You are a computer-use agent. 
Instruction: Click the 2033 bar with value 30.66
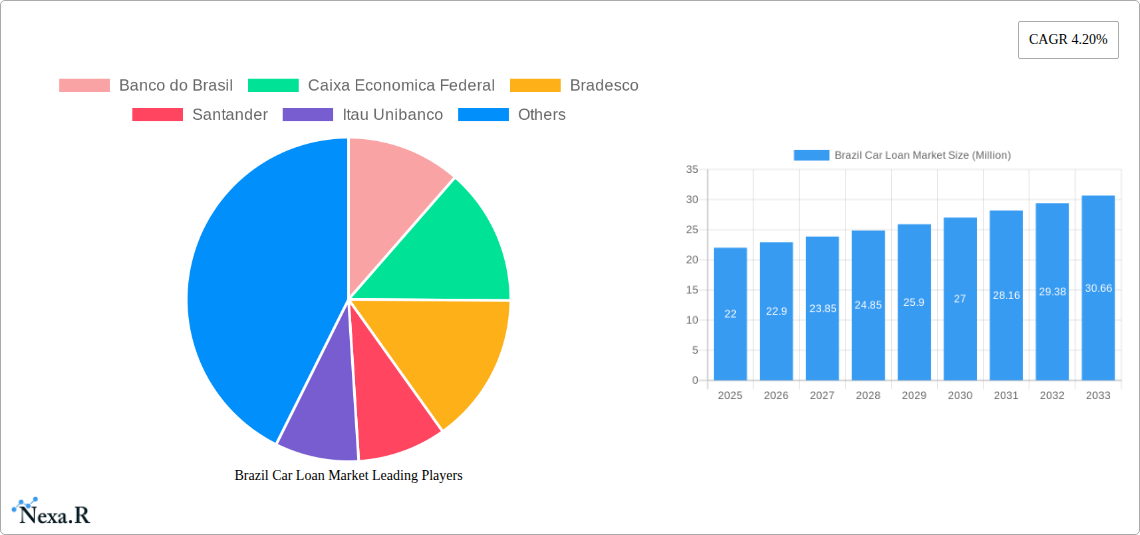point(1099,288)
